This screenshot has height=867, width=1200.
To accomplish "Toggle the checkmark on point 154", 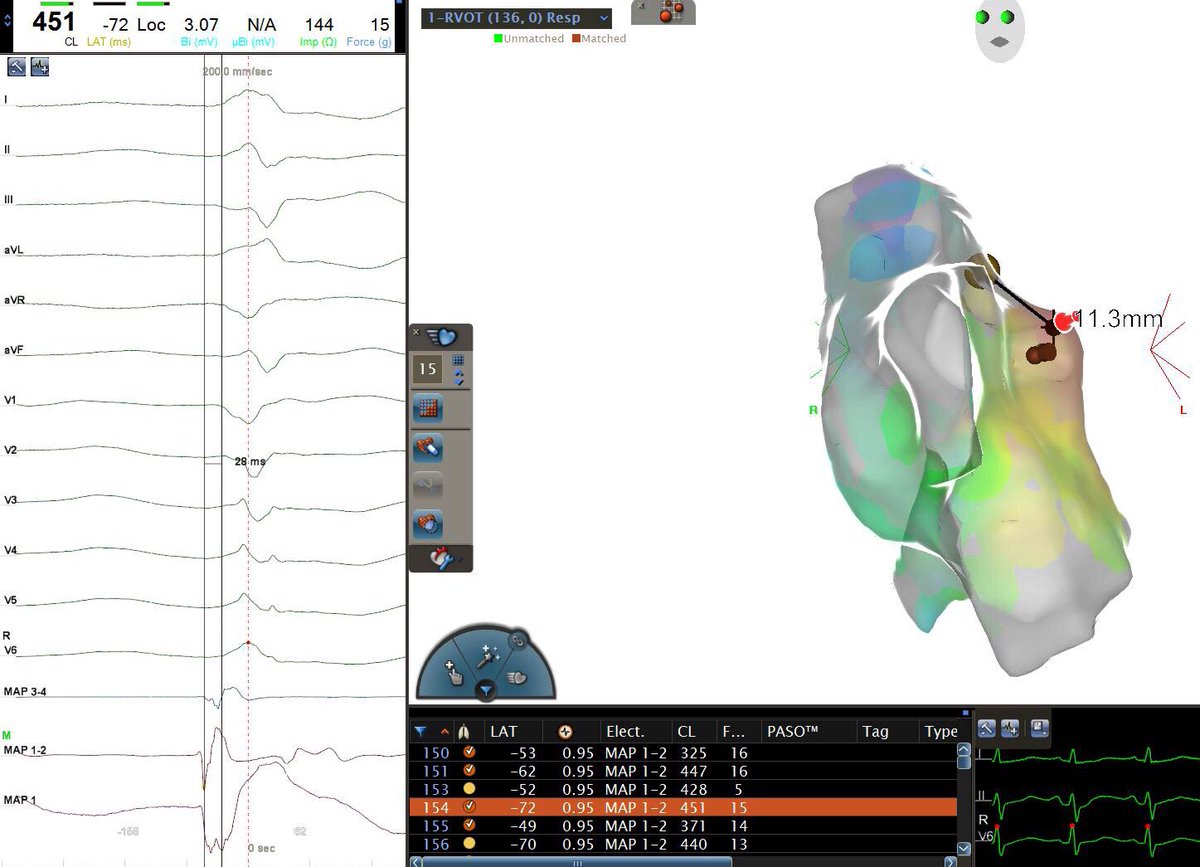I will (470, 808).
